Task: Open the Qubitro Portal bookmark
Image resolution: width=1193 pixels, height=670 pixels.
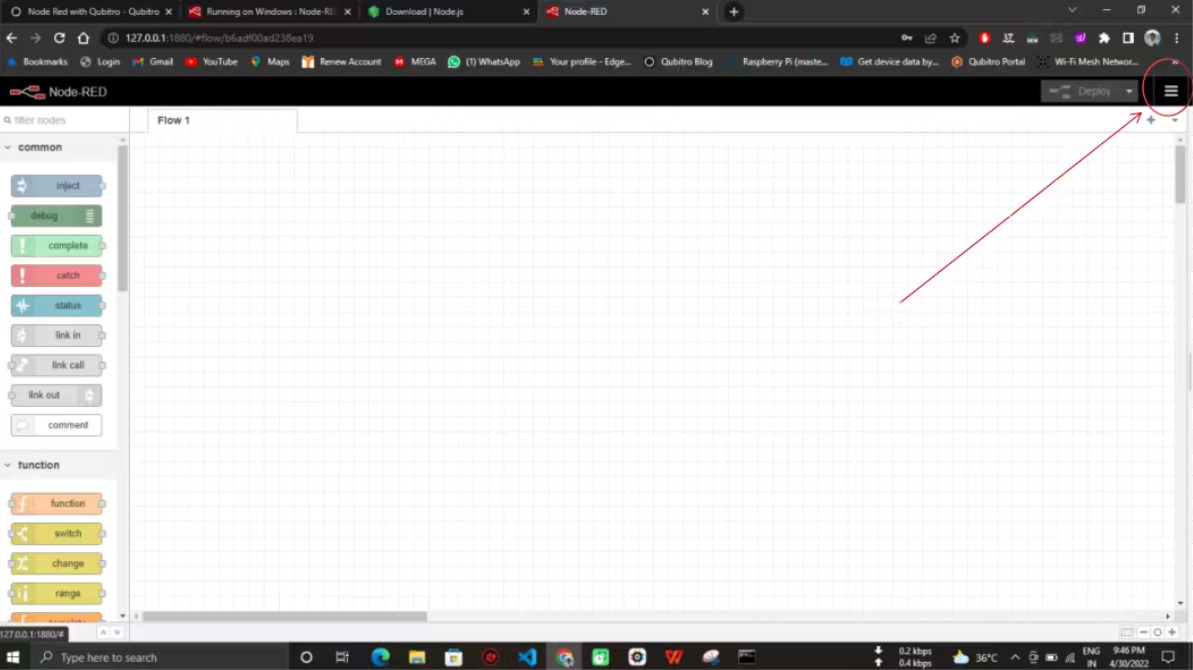Action: [x=988, y=62]
